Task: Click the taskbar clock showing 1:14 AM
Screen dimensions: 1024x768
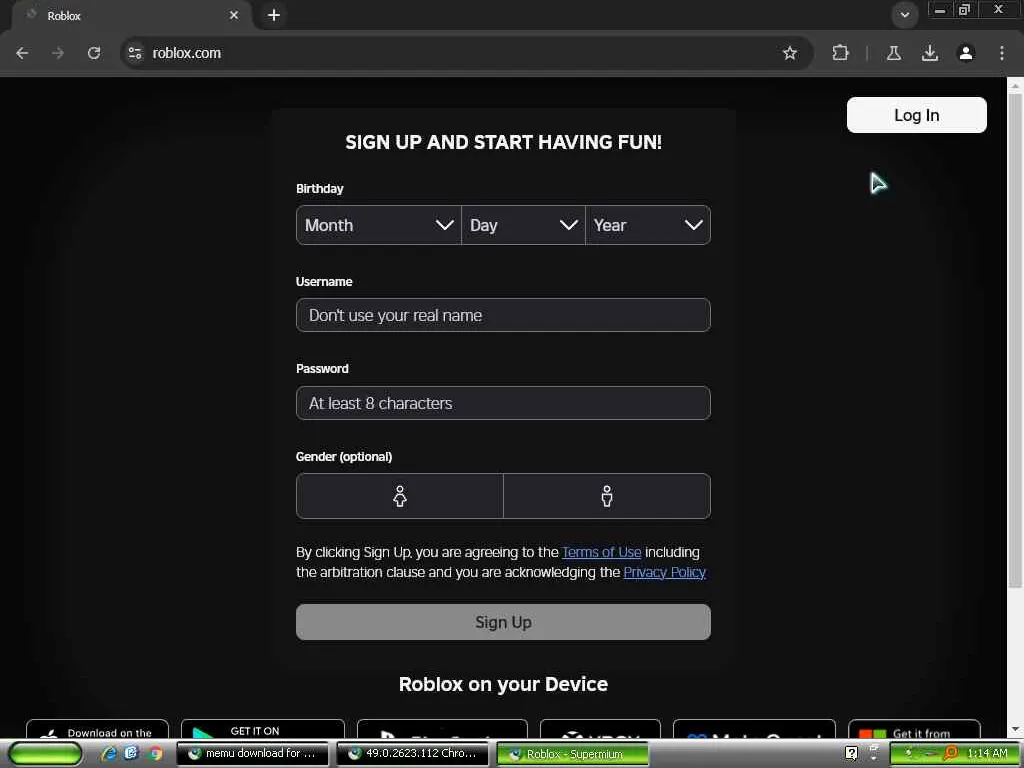Action: (x=987, y=754)
